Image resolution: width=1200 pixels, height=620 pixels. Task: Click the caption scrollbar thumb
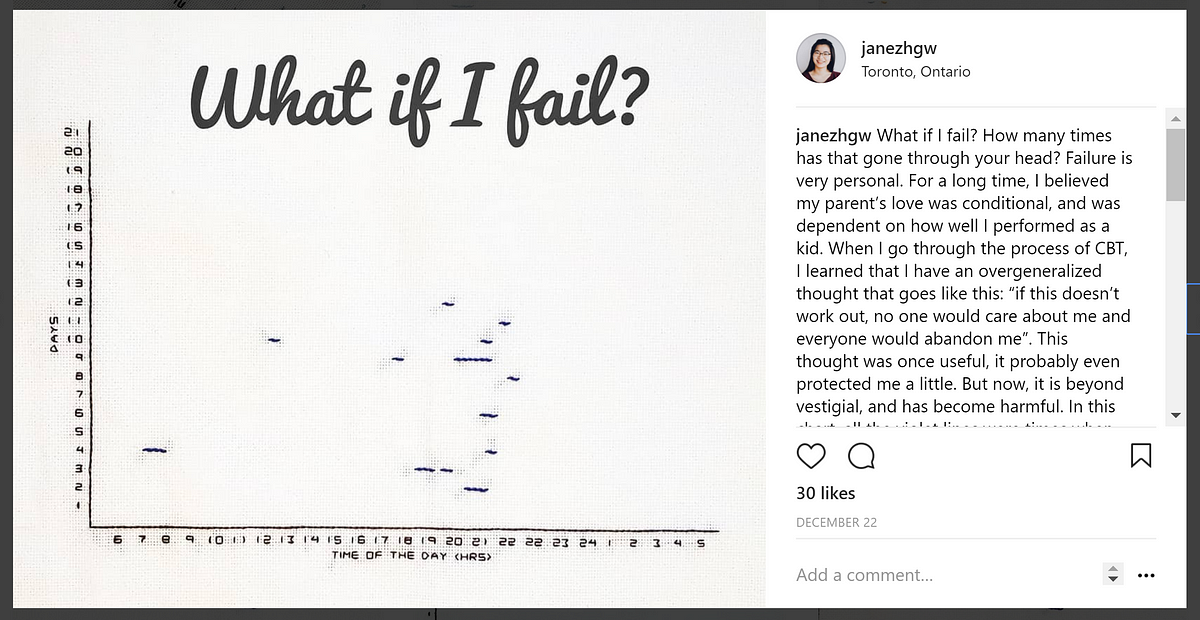pos(1175,165)
